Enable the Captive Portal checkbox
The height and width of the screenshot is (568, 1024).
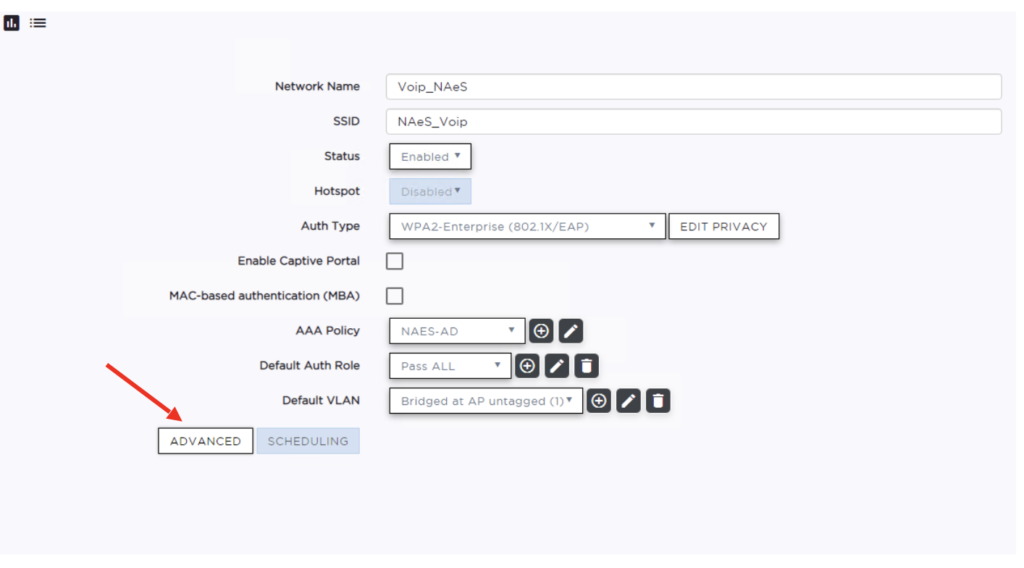click(394, 261)
